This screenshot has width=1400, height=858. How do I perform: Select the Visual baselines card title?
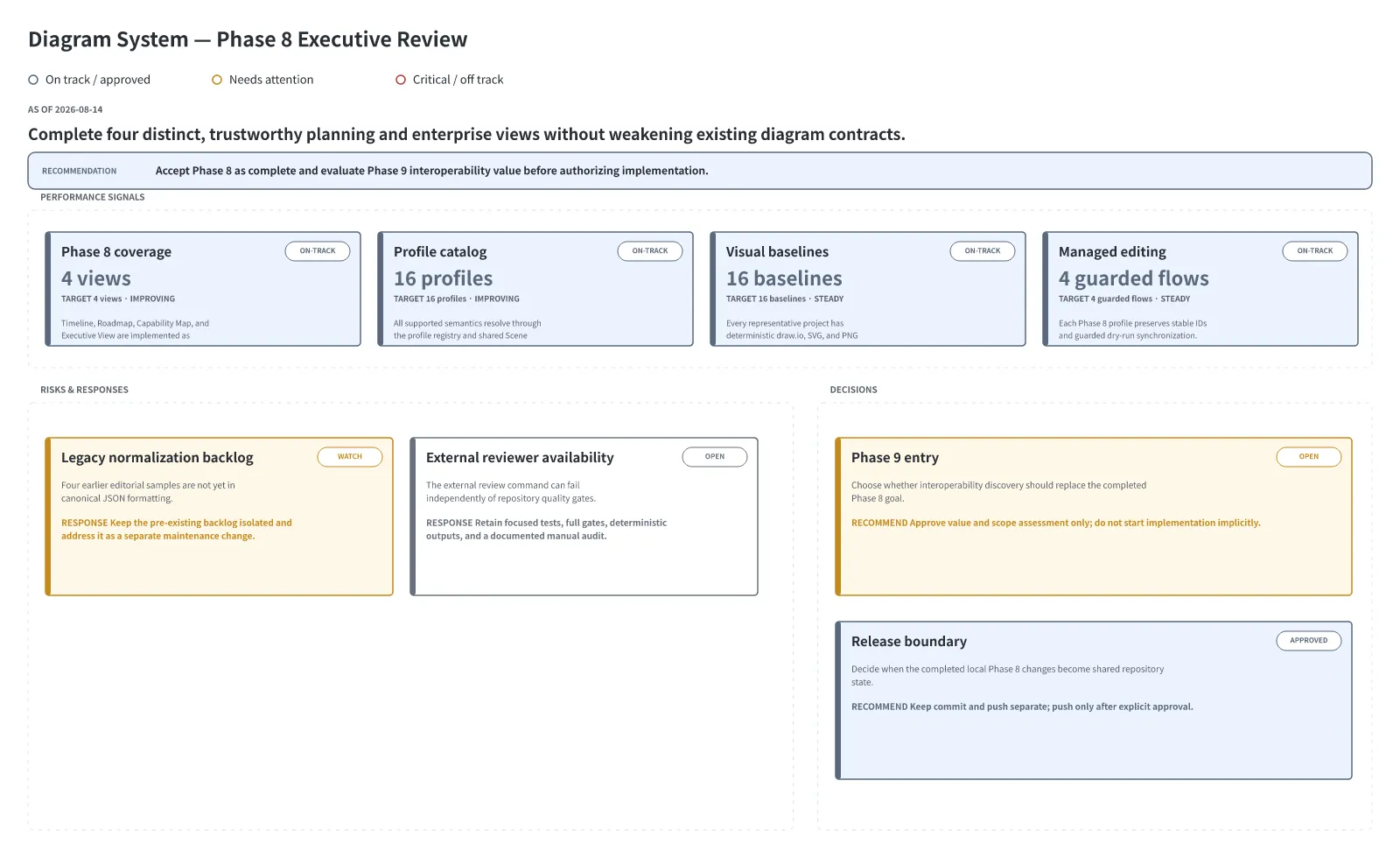tap(777, 252)
